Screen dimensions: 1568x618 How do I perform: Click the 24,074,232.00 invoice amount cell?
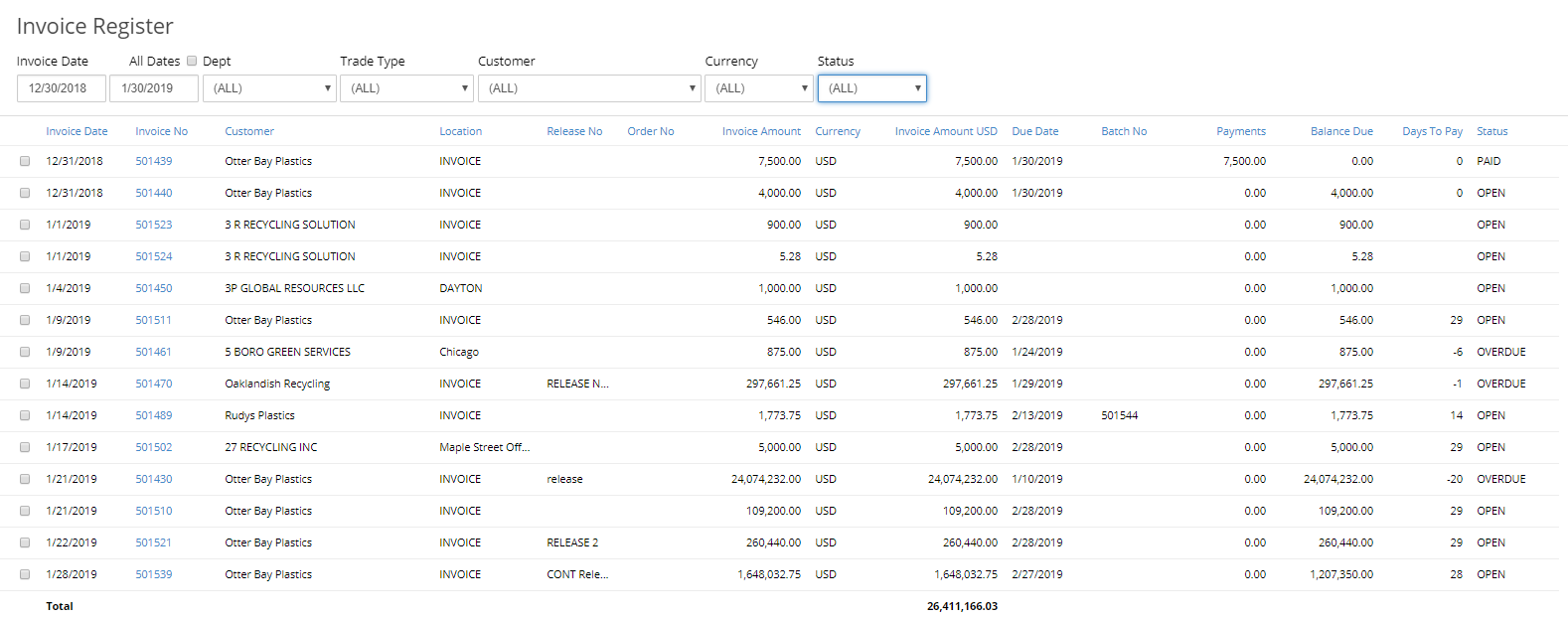(766, 479)
